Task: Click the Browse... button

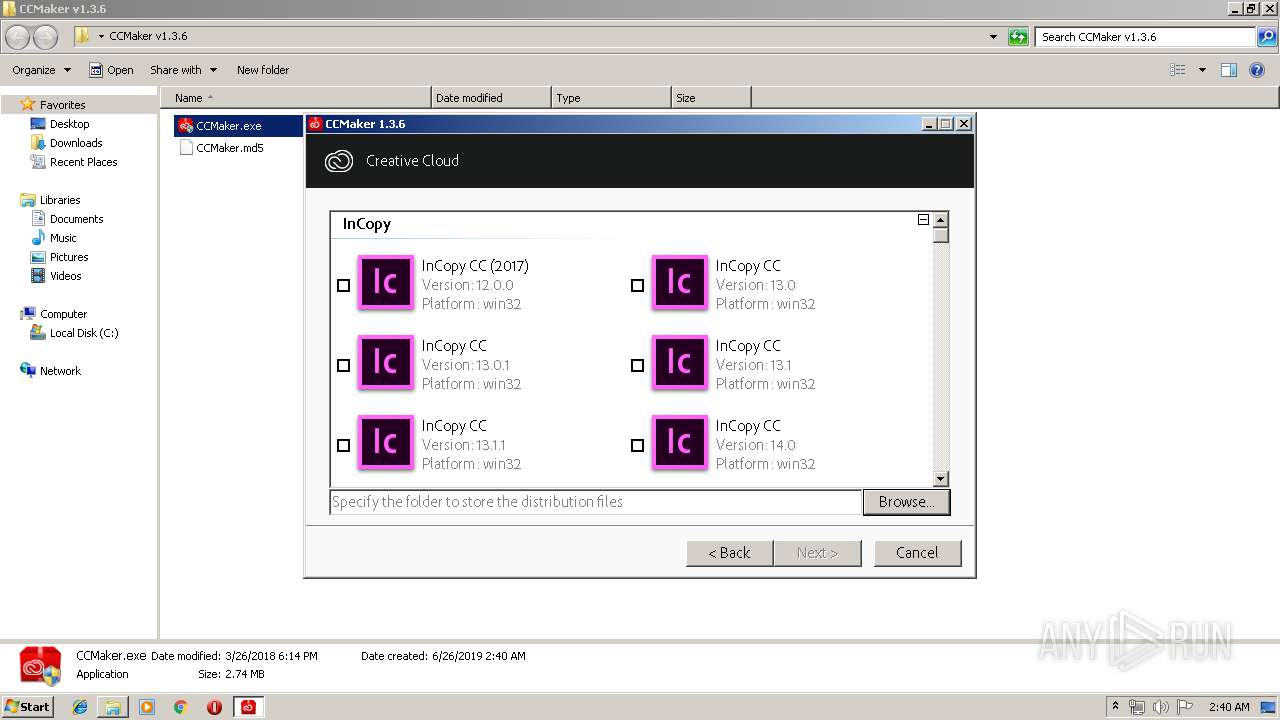Action: tap(906, 502)
